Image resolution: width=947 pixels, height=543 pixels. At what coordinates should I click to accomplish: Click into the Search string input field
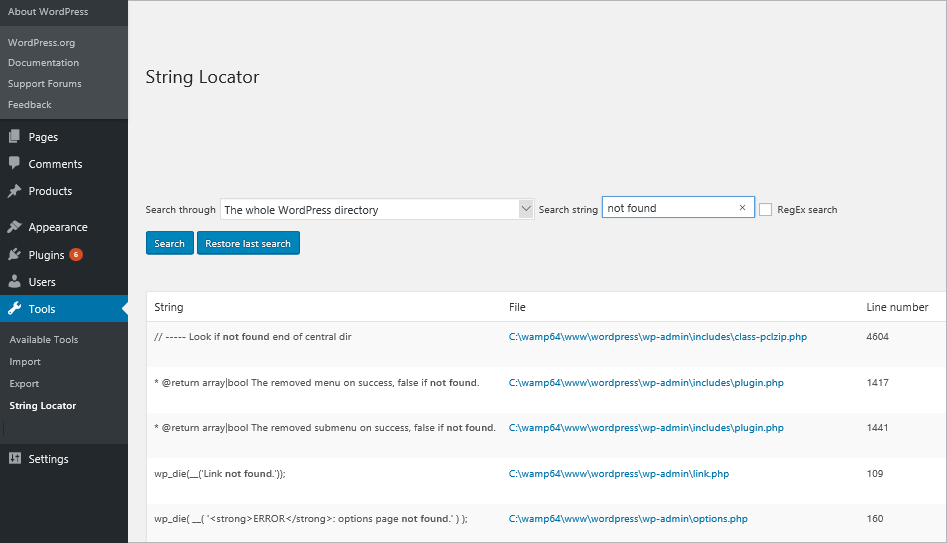coord(668,208)
